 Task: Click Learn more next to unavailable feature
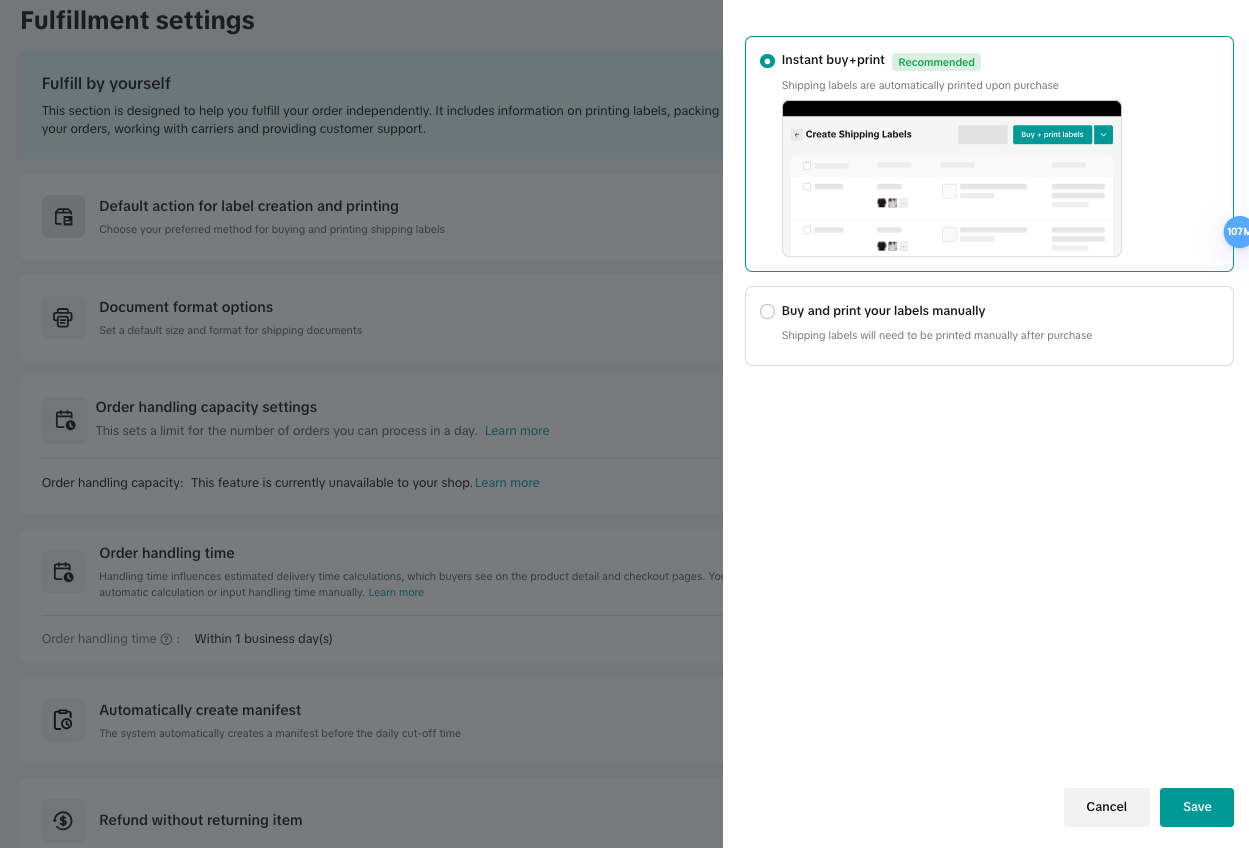click(507, 483)
